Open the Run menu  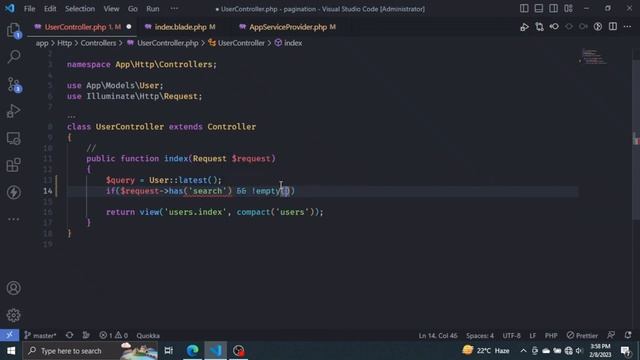point(153,9)
